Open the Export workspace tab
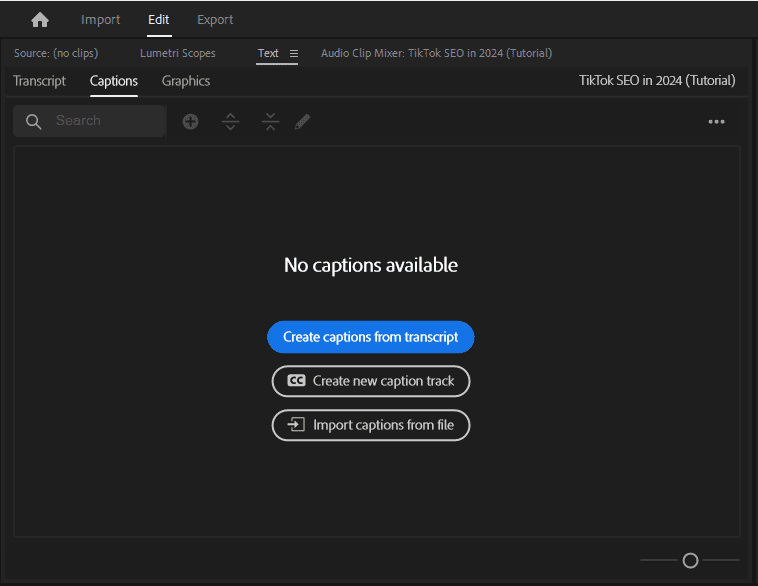Screen dimensions: 758x586 [x=215, y=20]
